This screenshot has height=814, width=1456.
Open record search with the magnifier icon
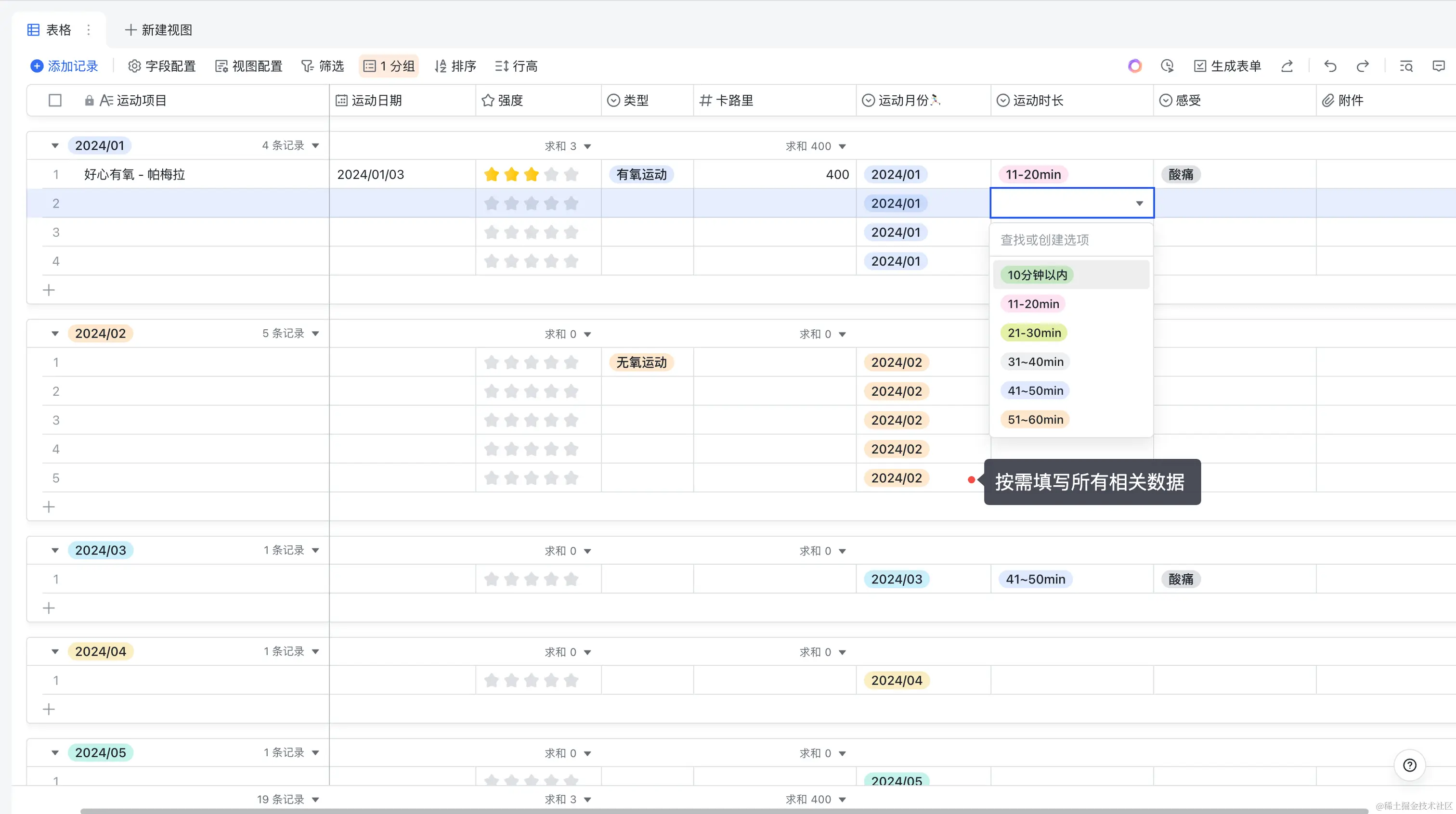point(1407,66)
